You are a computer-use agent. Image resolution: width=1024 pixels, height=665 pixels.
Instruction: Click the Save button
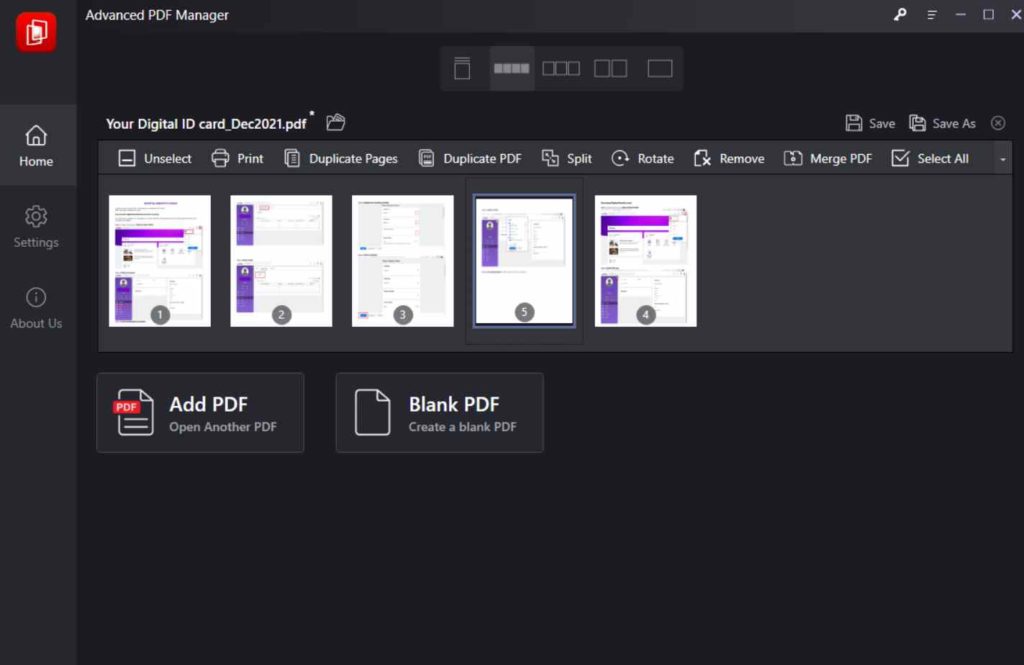pos(870,123)
